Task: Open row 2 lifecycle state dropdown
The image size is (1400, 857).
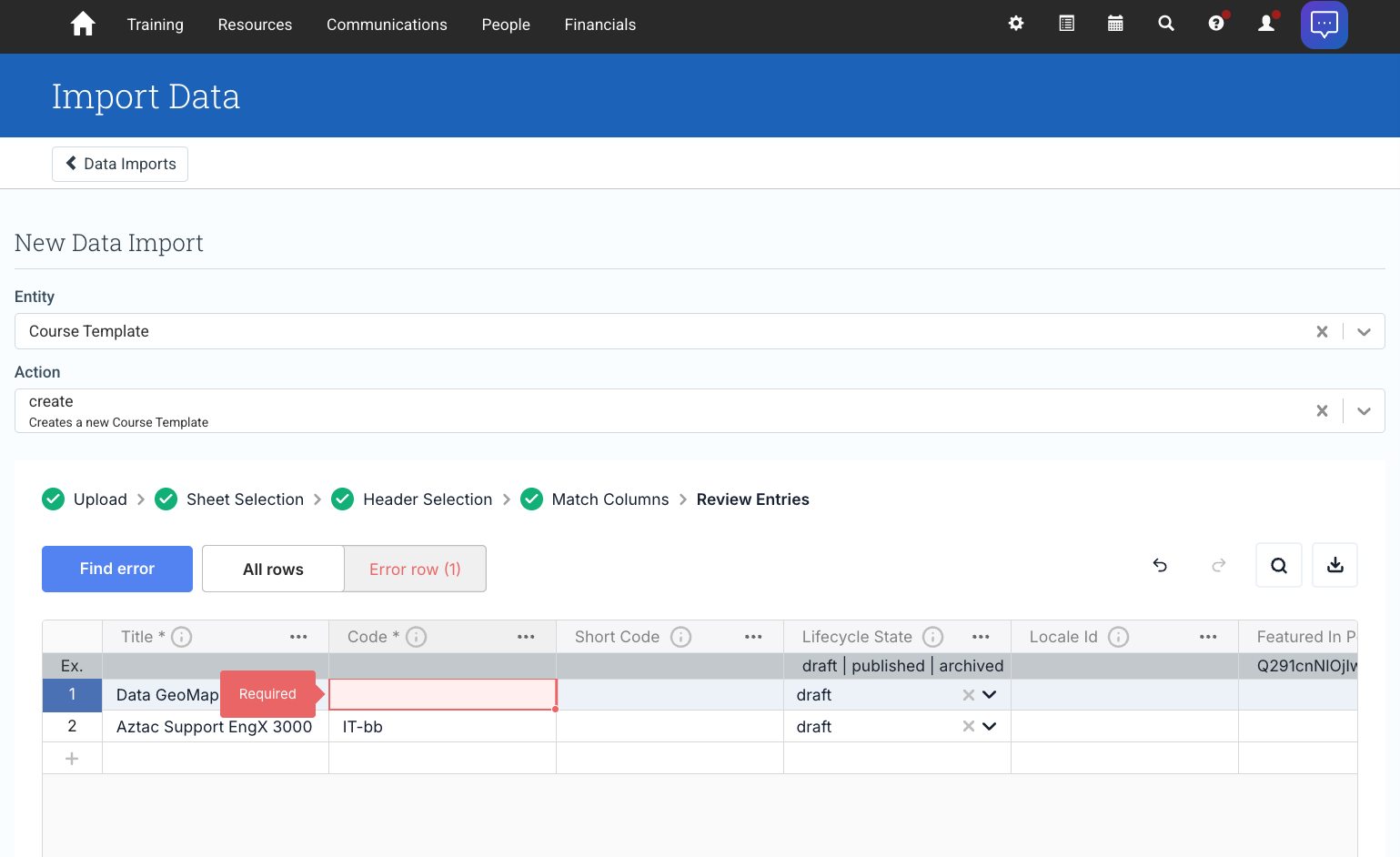Action: [x=990, y=727]
